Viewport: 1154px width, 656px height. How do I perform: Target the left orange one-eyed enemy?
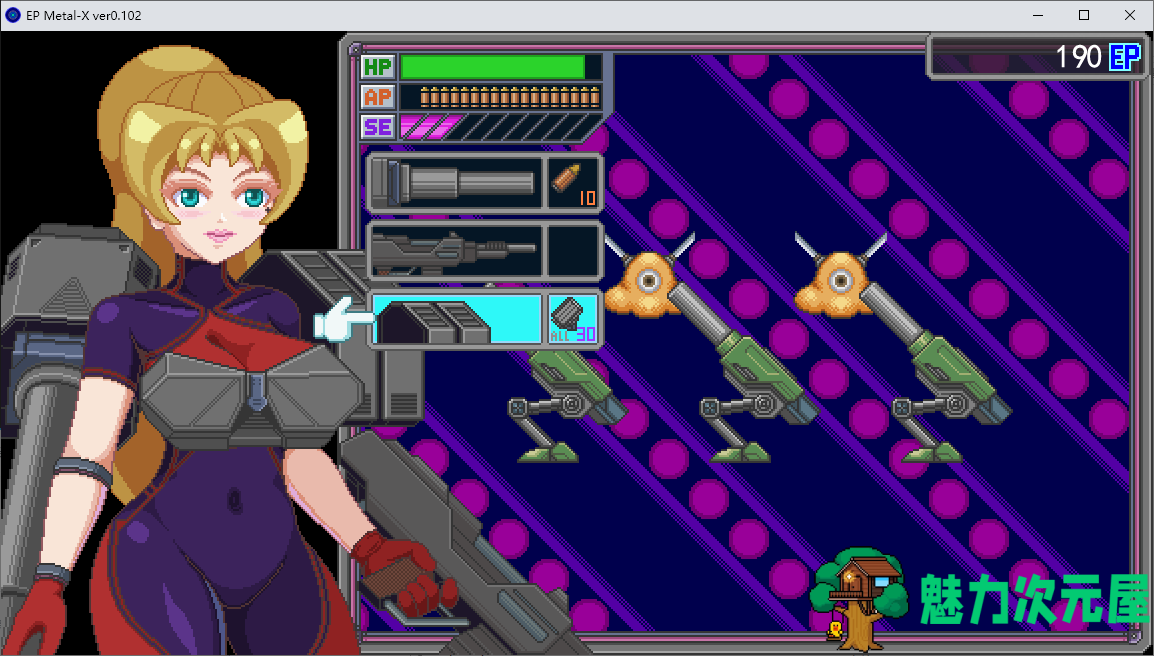click(x=648, y=275)
